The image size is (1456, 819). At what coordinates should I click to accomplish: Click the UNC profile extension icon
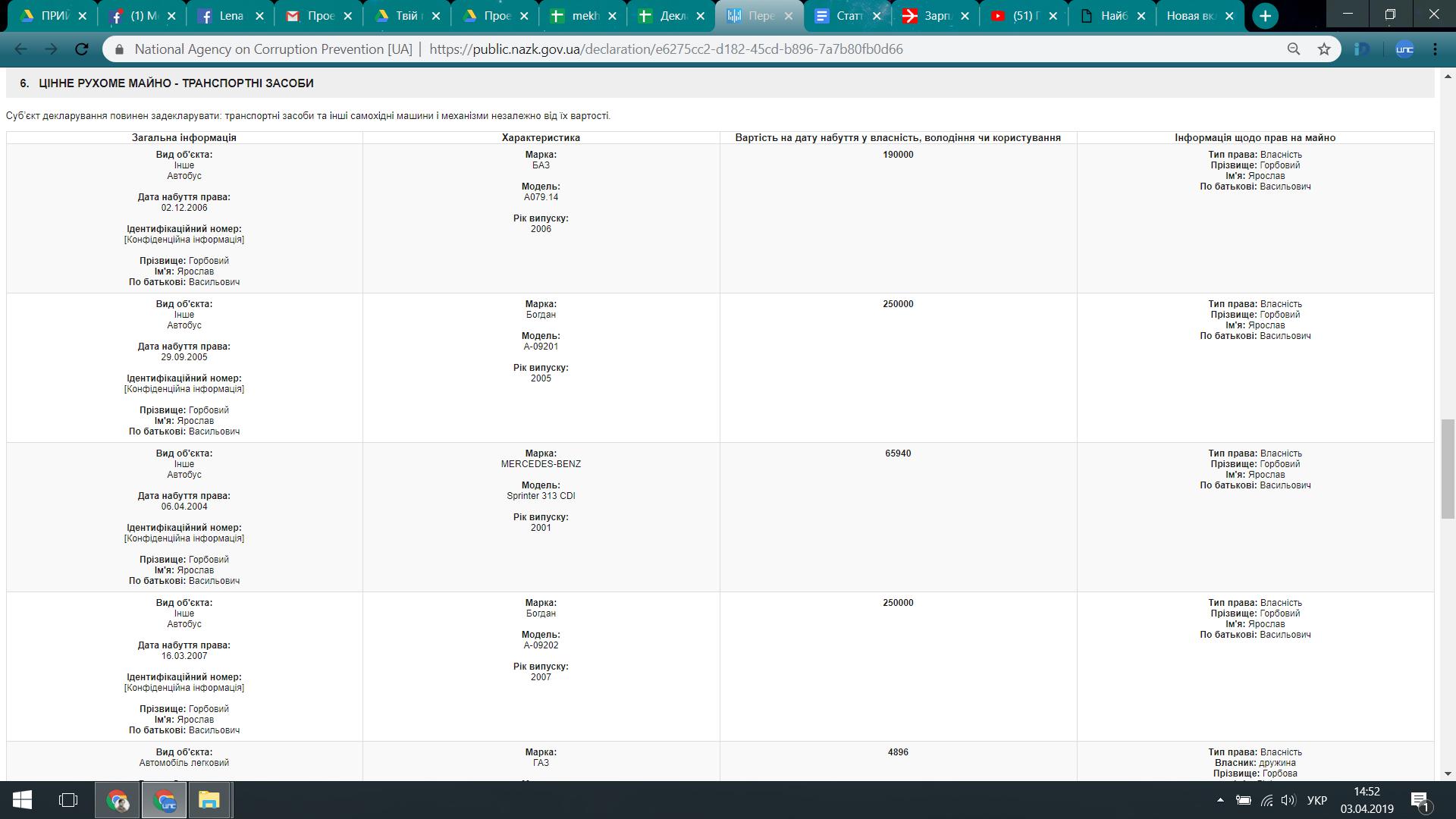1404,49
